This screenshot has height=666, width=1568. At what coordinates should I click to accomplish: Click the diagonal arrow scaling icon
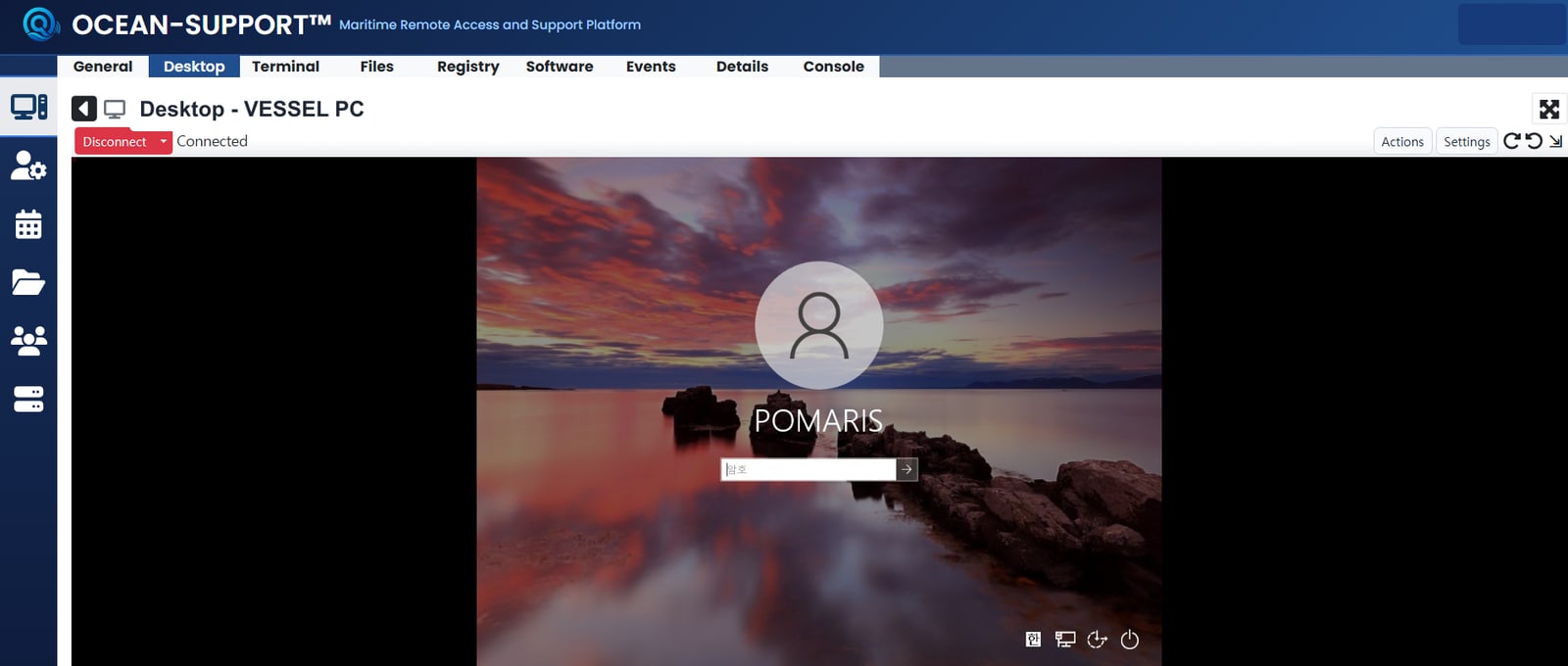1555,141
